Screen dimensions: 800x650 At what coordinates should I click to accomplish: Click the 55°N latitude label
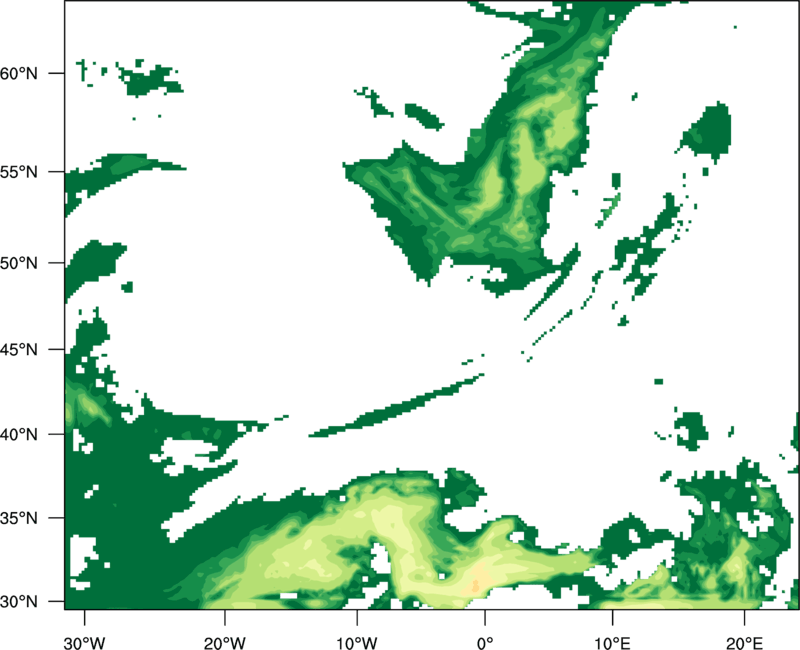coord(19,172)
